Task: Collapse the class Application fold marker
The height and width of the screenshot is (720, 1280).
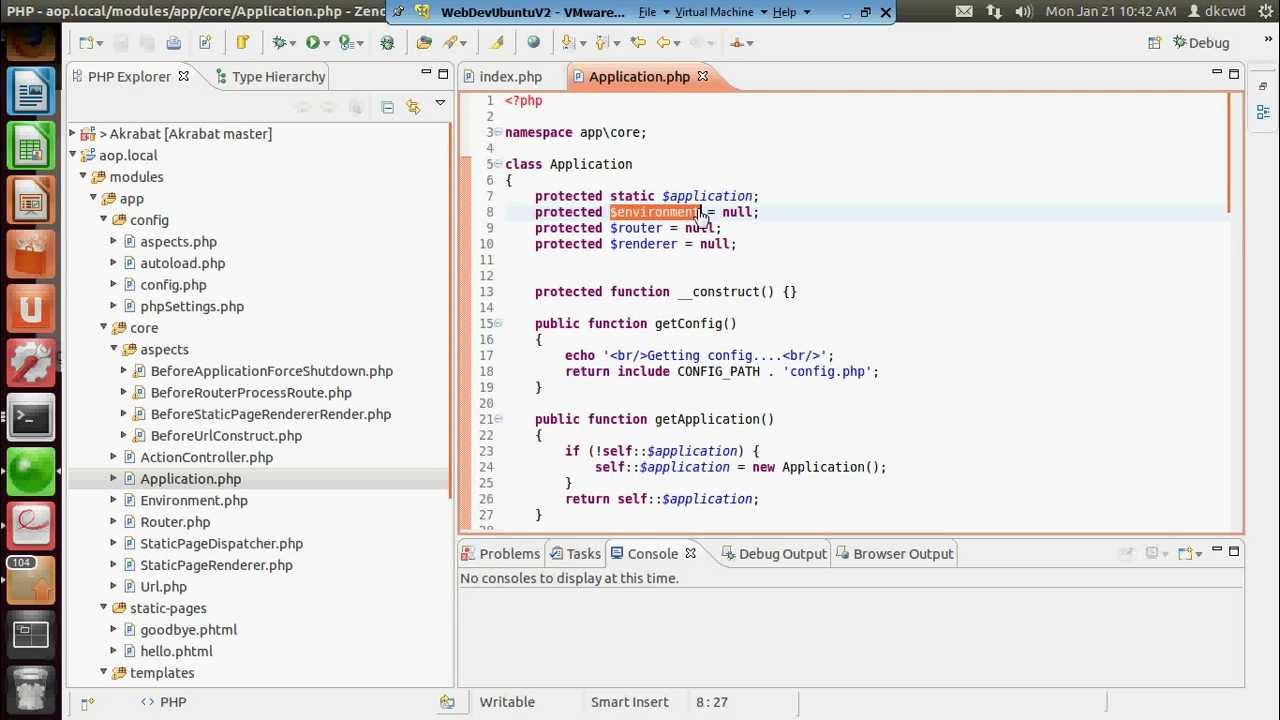Action: 498,164
